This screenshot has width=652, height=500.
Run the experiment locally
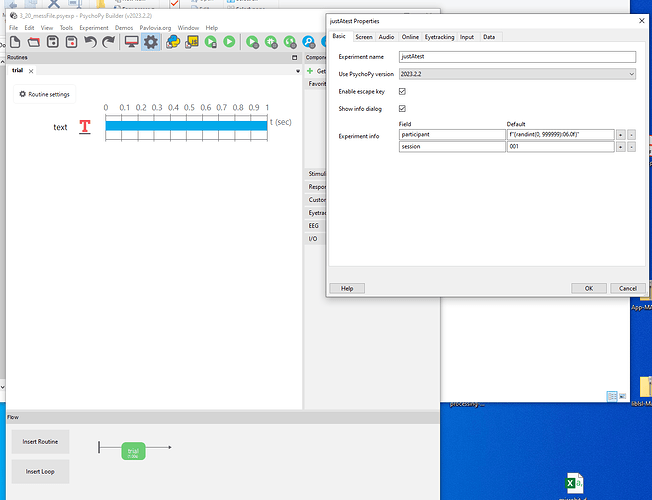click(x=229, y=42)
